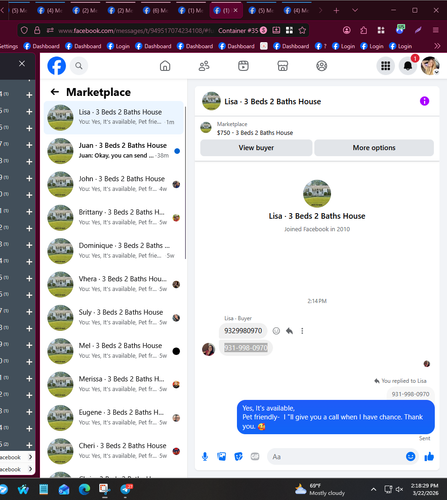Click View buyer button
The image size is (447, 500).
256,148
